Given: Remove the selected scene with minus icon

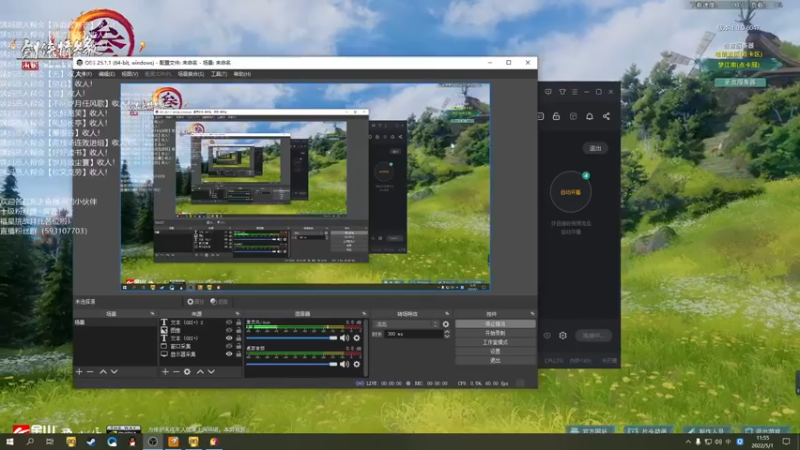Looking at the screenshot, I should (90, 372).
